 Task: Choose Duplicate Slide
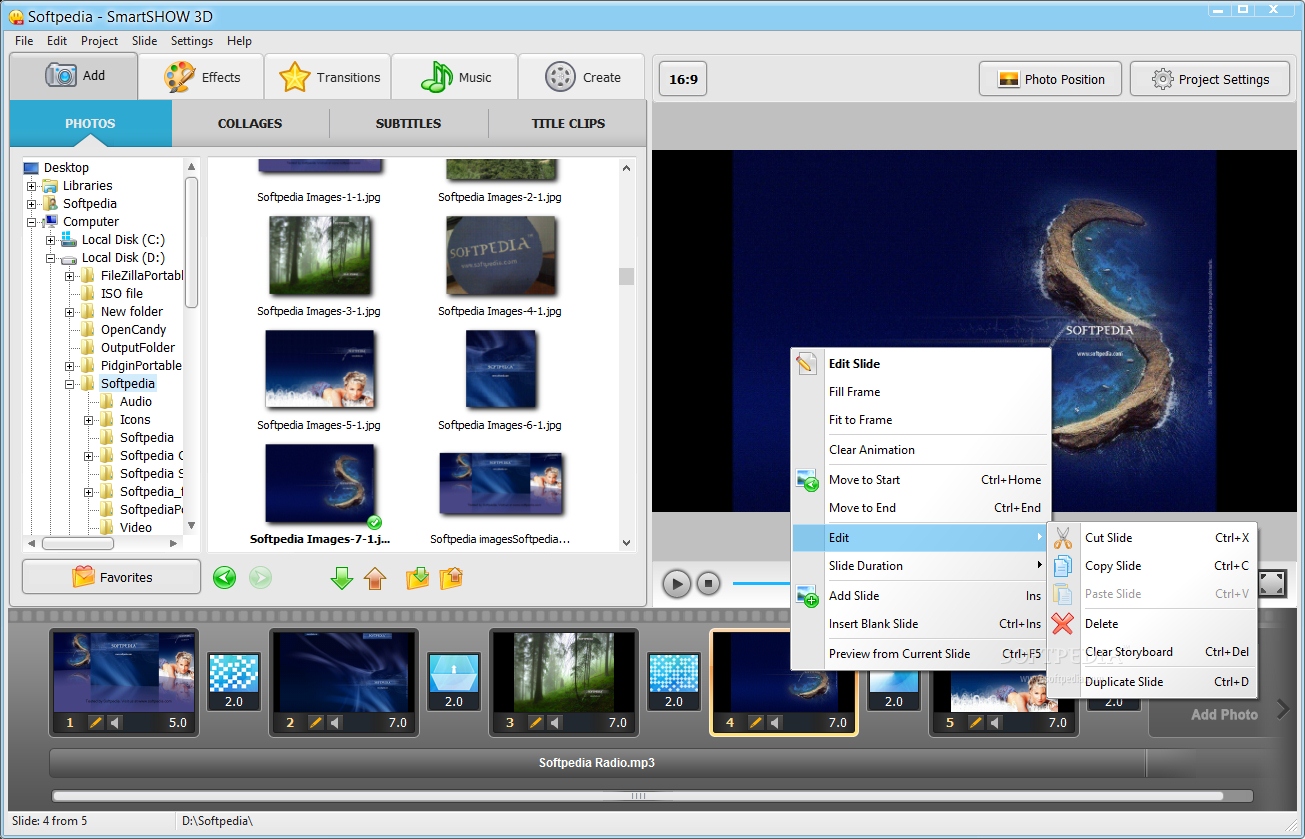[1152, 682]
